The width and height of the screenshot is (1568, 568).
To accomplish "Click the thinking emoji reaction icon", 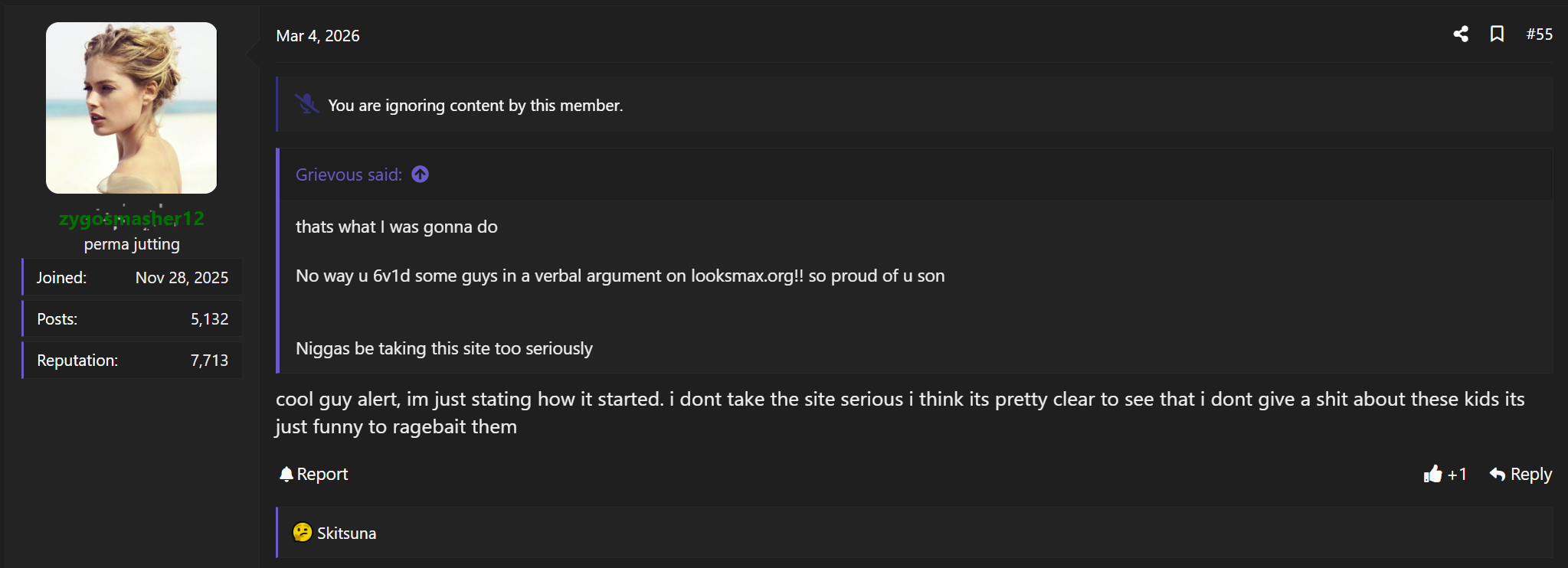I will pyautogui.click(x=303, y=532).
